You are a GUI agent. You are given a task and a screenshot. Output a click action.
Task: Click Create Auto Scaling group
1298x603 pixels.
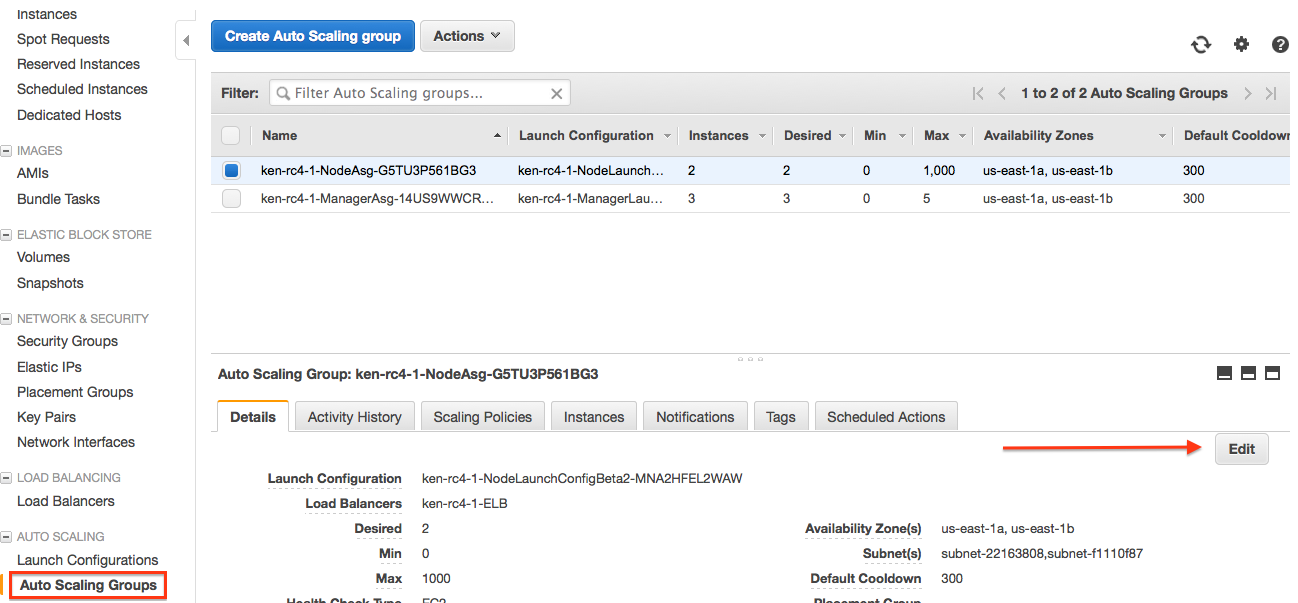pyautogui.click(x=312, y=35)
